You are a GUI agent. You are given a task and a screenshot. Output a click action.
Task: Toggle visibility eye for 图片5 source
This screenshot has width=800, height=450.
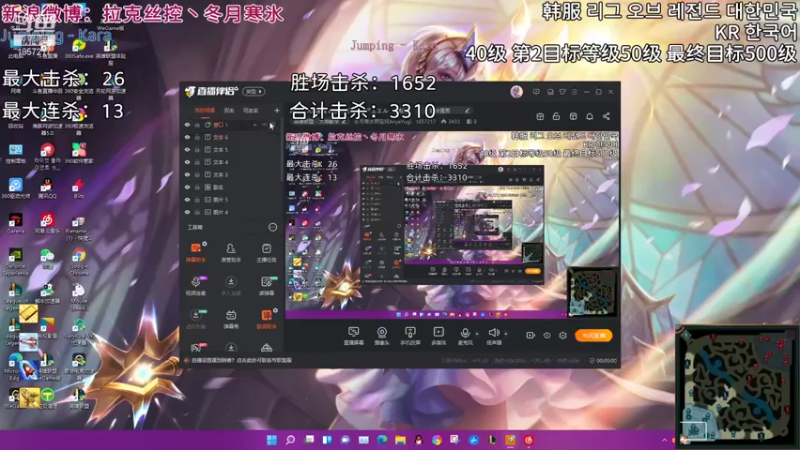pyautogui.click(x=187, y=199)
